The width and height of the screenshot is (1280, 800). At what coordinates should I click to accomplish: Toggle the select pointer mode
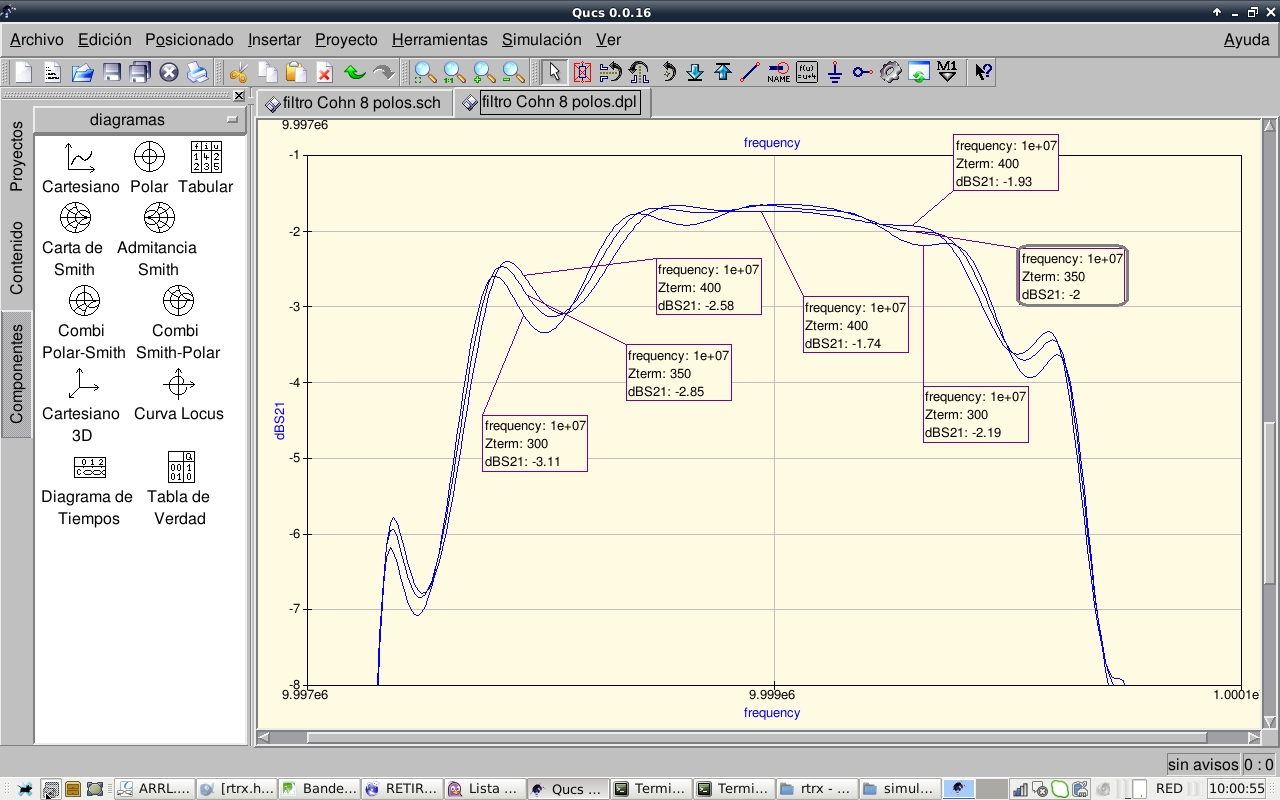pyautogui.click(x=555, y=72)
